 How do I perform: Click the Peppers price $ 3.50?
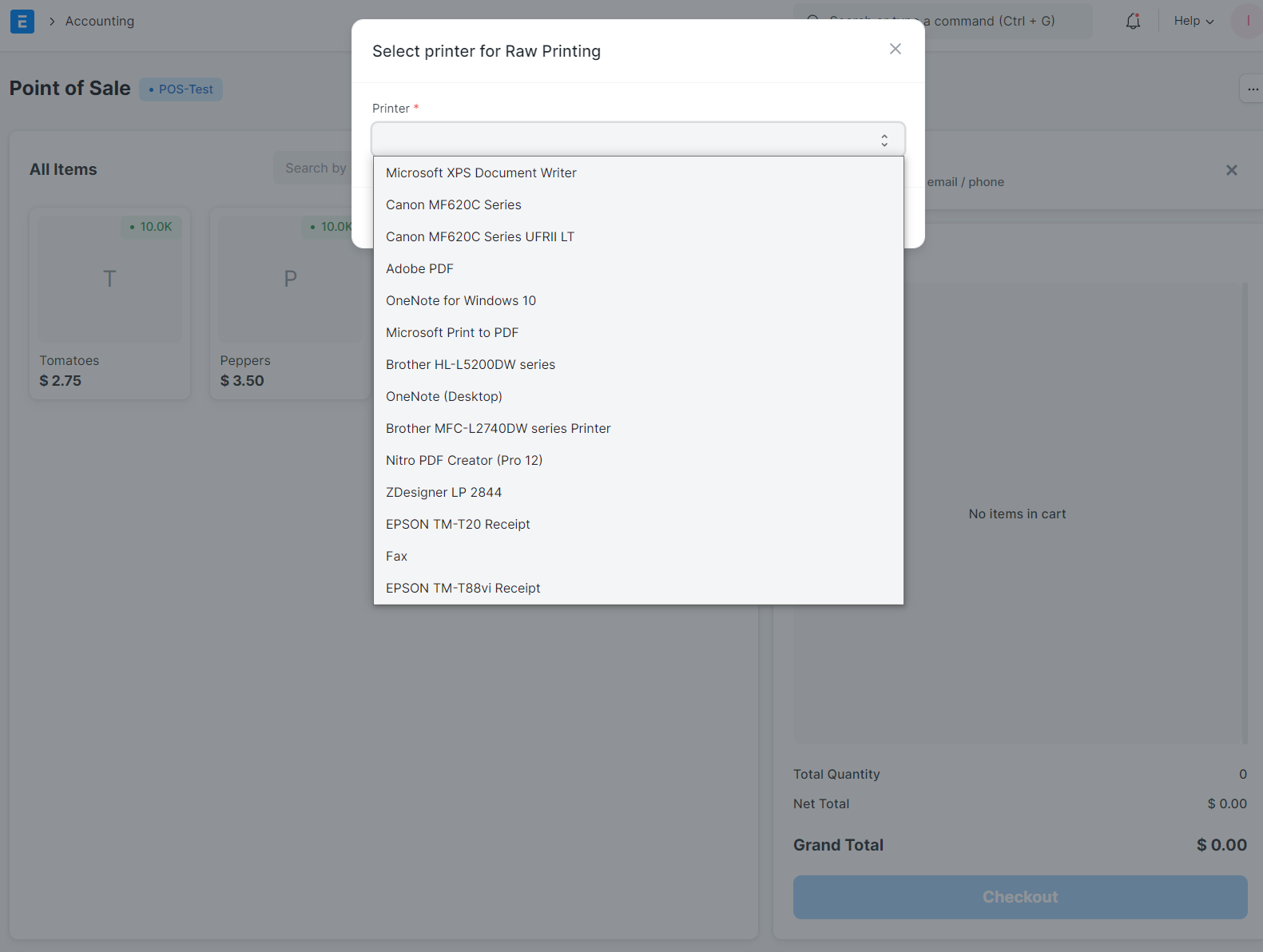242,381
